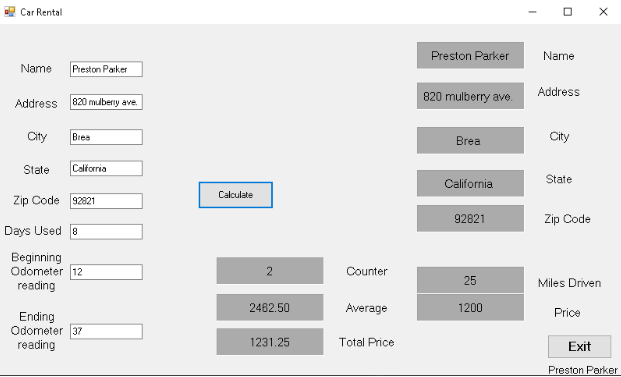This screenshot has width=621, height=377.
Task: Click into the City text box
Action: (106, 137)
